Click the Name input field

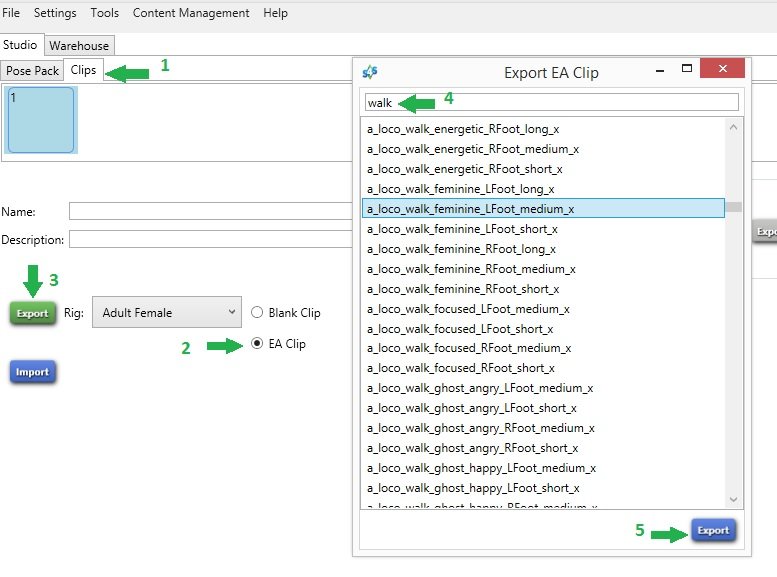[211, 211]
